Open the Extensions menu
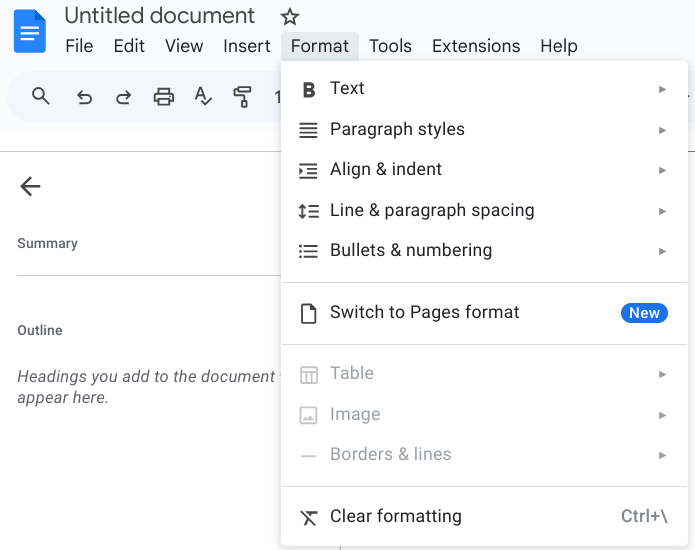 476,46
